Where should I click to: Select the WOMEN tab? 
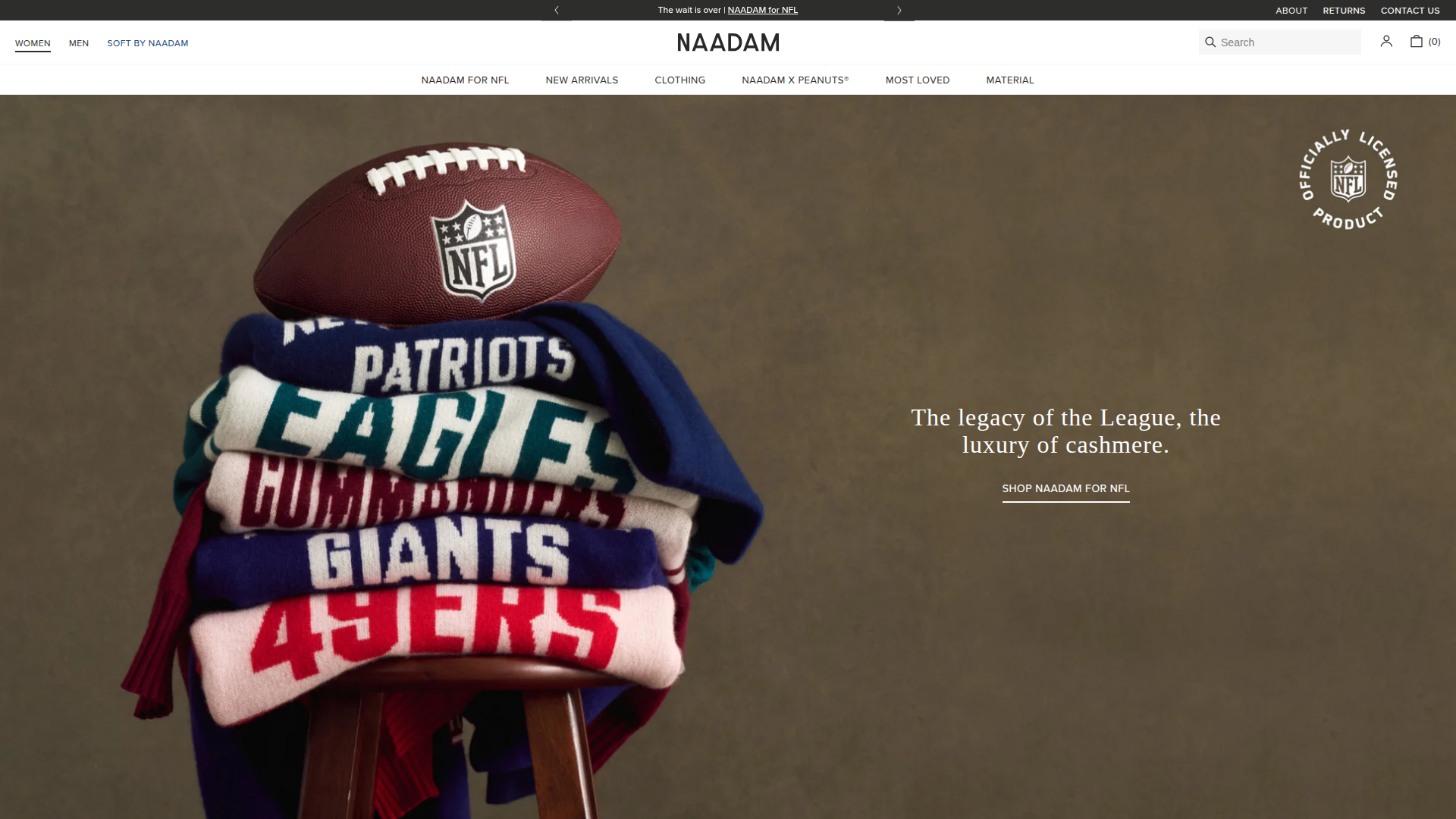[x=33, y=43]
